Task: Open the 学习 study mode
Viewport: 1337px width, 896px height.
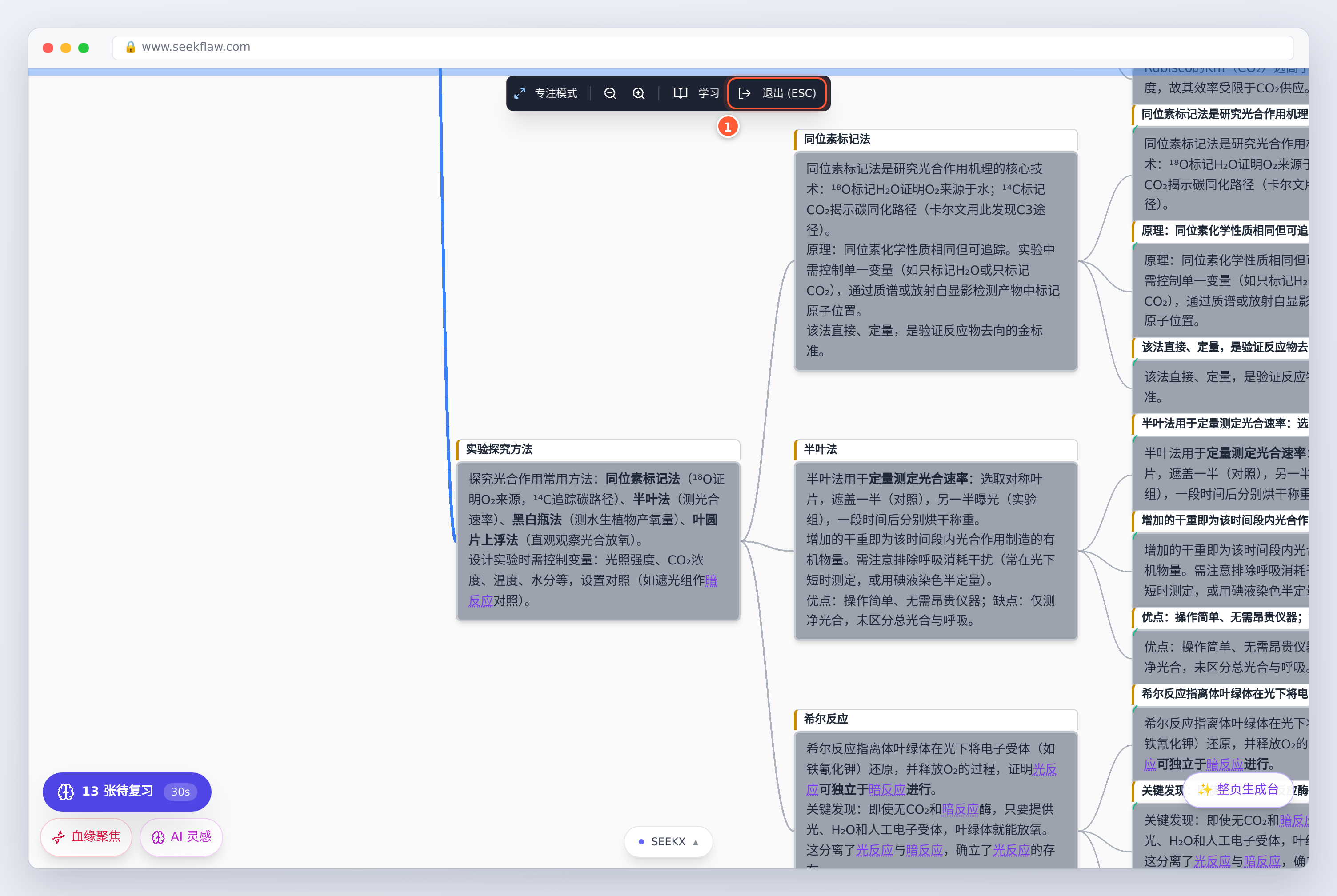Action: click(696, 93)
